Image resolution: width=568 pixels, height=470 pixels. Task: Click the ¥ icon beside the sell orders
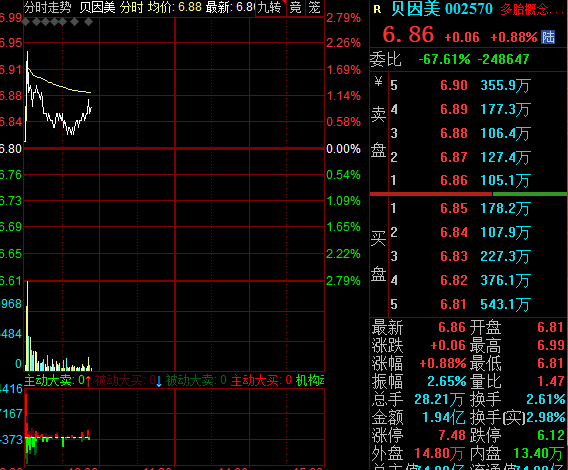pos(378,82)
